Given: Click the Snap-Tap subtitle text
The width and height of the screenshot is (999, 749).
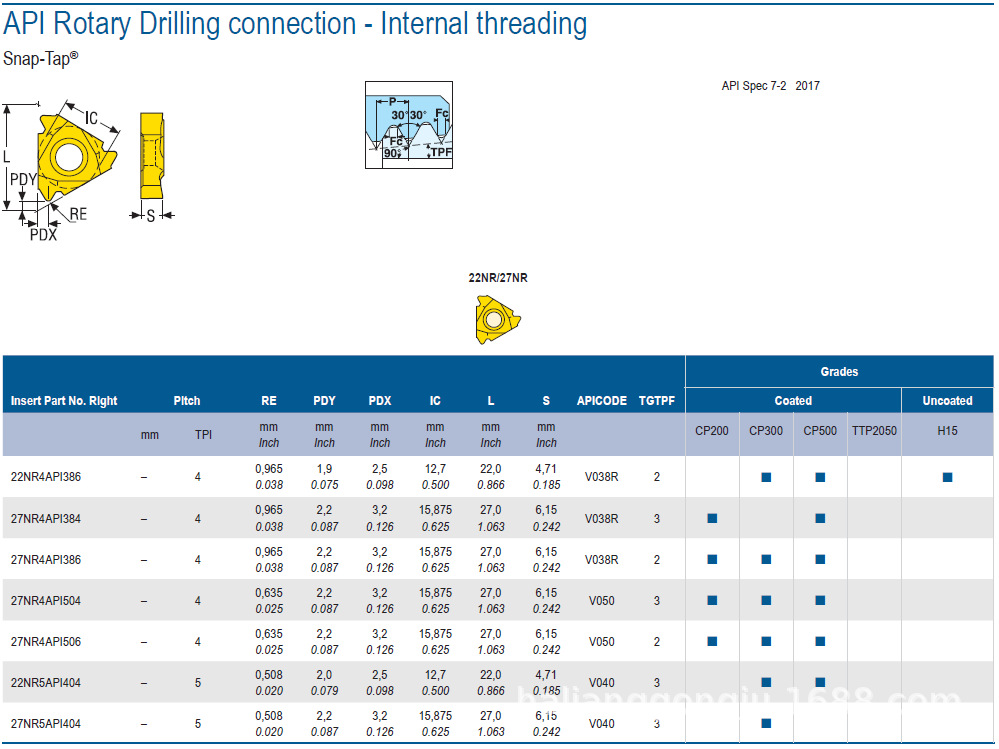Looking at the screenshot, I should point(40,59).
